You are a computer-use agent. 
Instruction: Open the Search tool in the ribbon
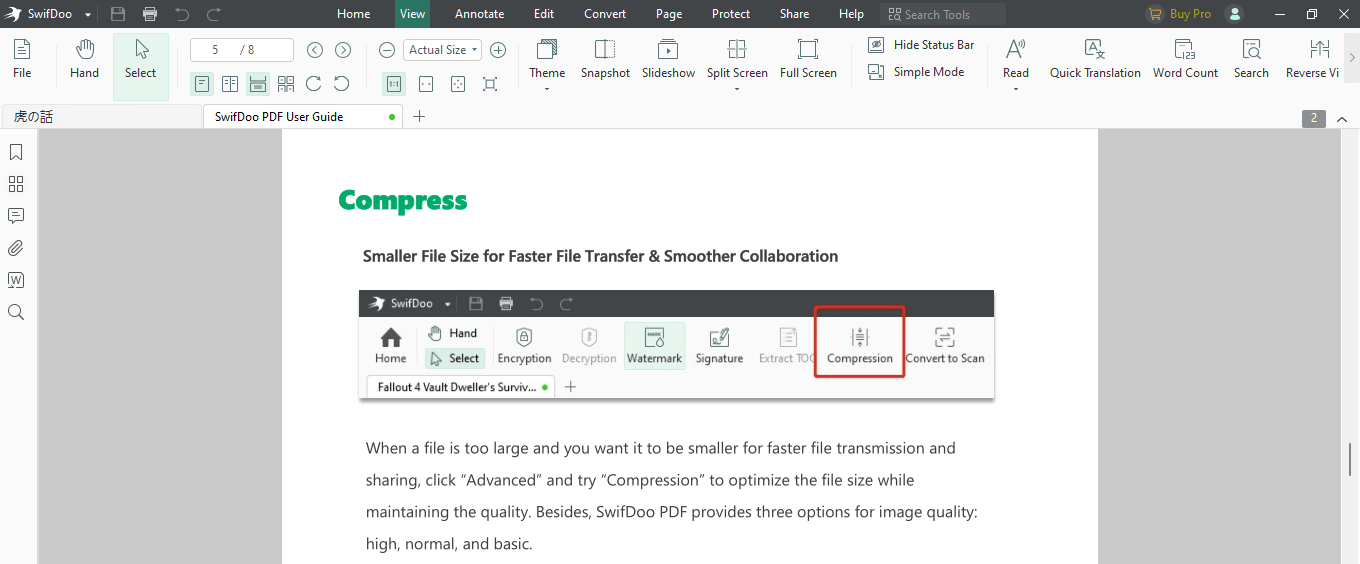pyautogui.click(x=1251, y=60)
